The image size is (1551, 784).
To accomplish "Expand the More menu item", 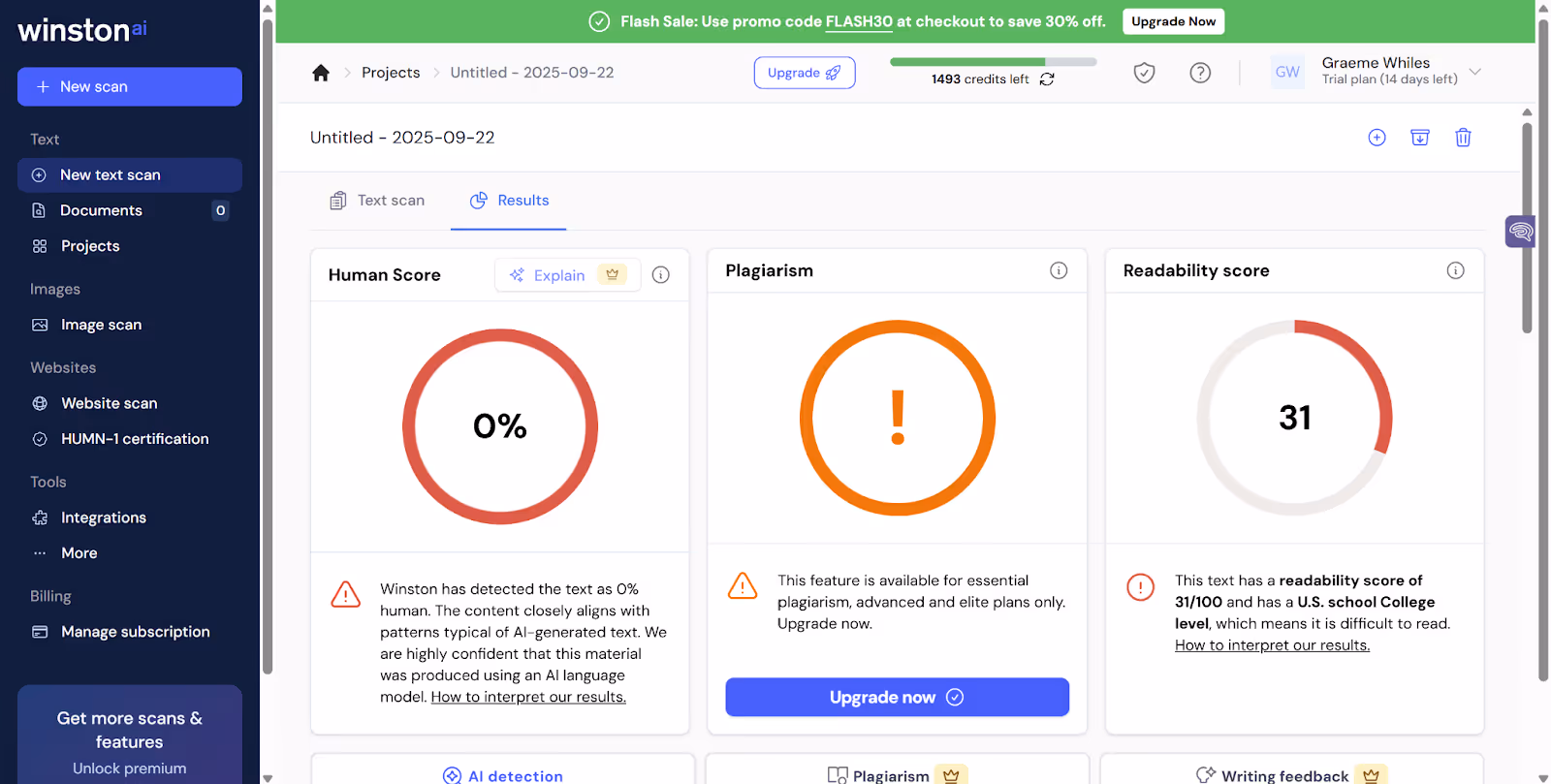I will (130, 553).
